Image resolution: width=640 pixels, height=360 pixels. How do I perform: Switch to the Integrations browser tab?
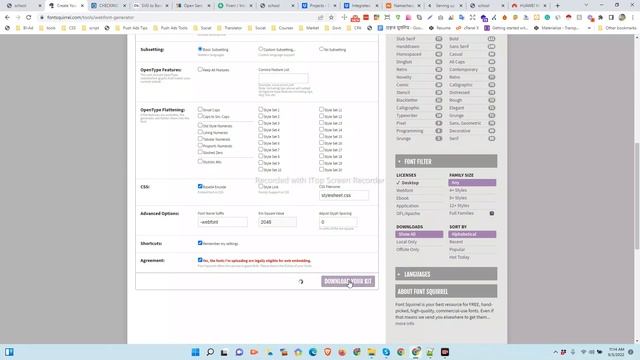click(x=361, y=6)
